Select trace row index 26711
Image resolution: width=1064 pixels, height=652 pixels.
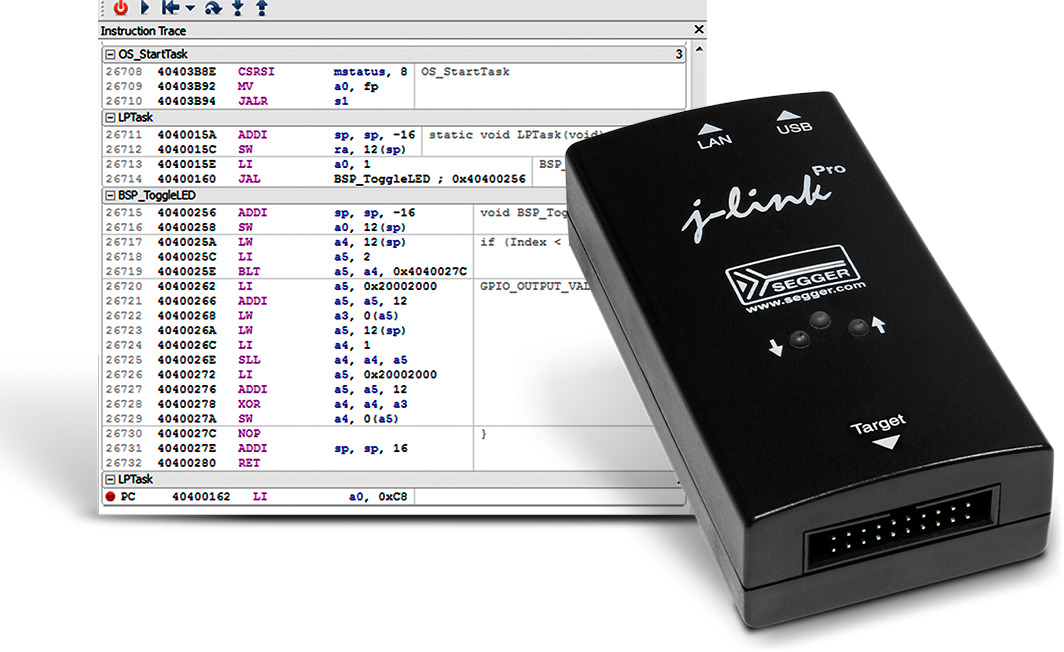coord(124,134)
